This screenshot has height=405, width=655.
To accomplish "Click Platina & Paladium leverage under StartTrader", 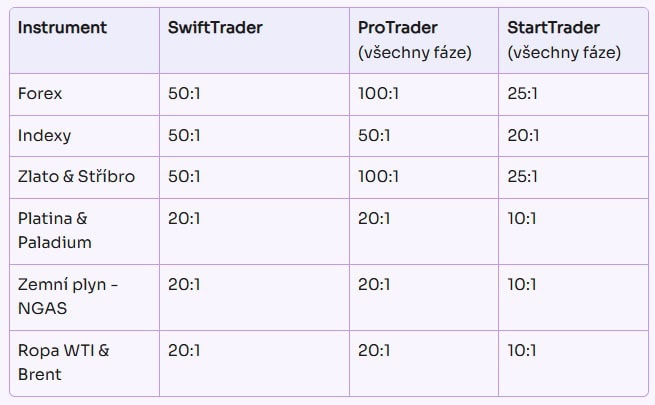I will [521, 217].
